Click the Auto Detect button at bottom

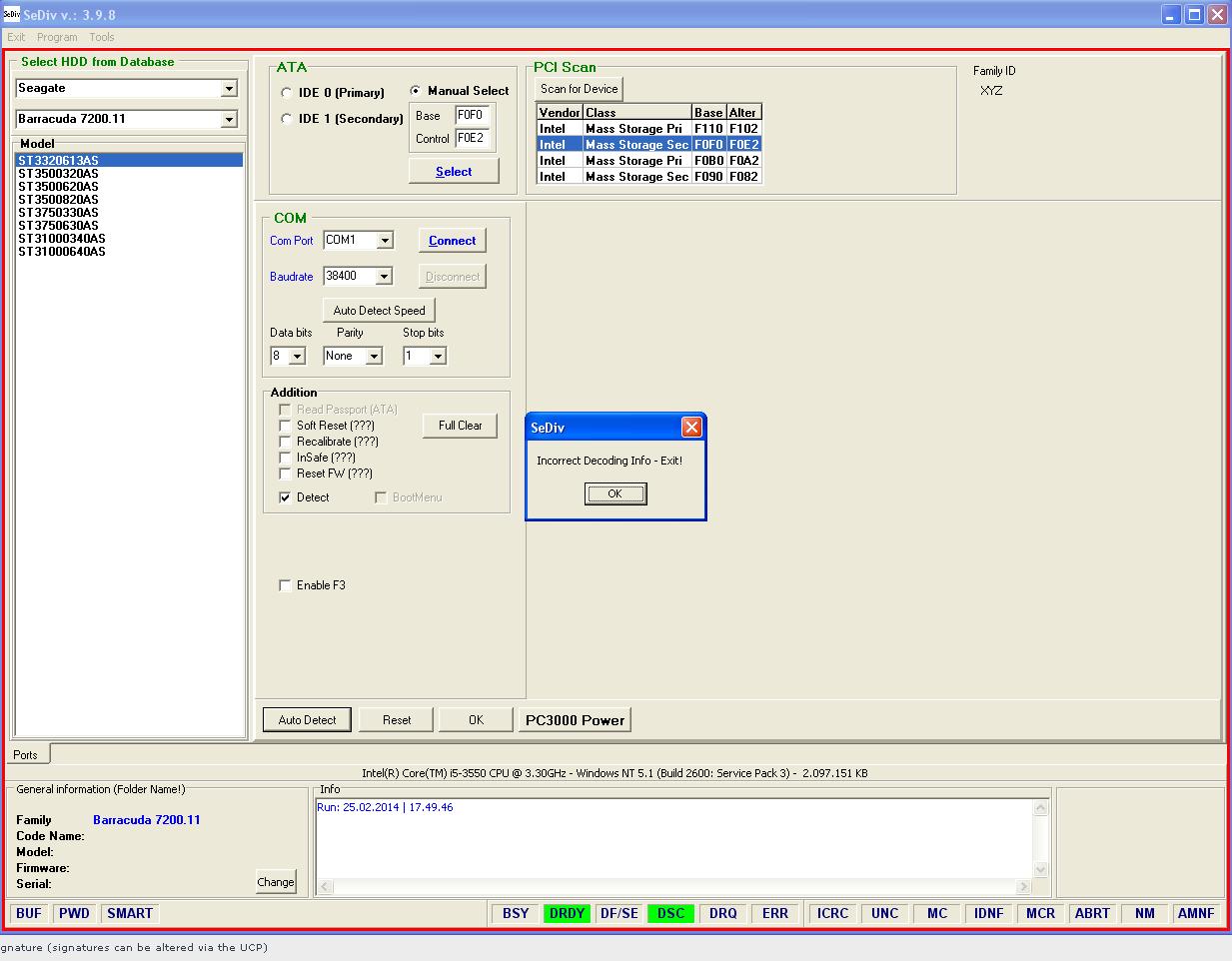(307, 720)
